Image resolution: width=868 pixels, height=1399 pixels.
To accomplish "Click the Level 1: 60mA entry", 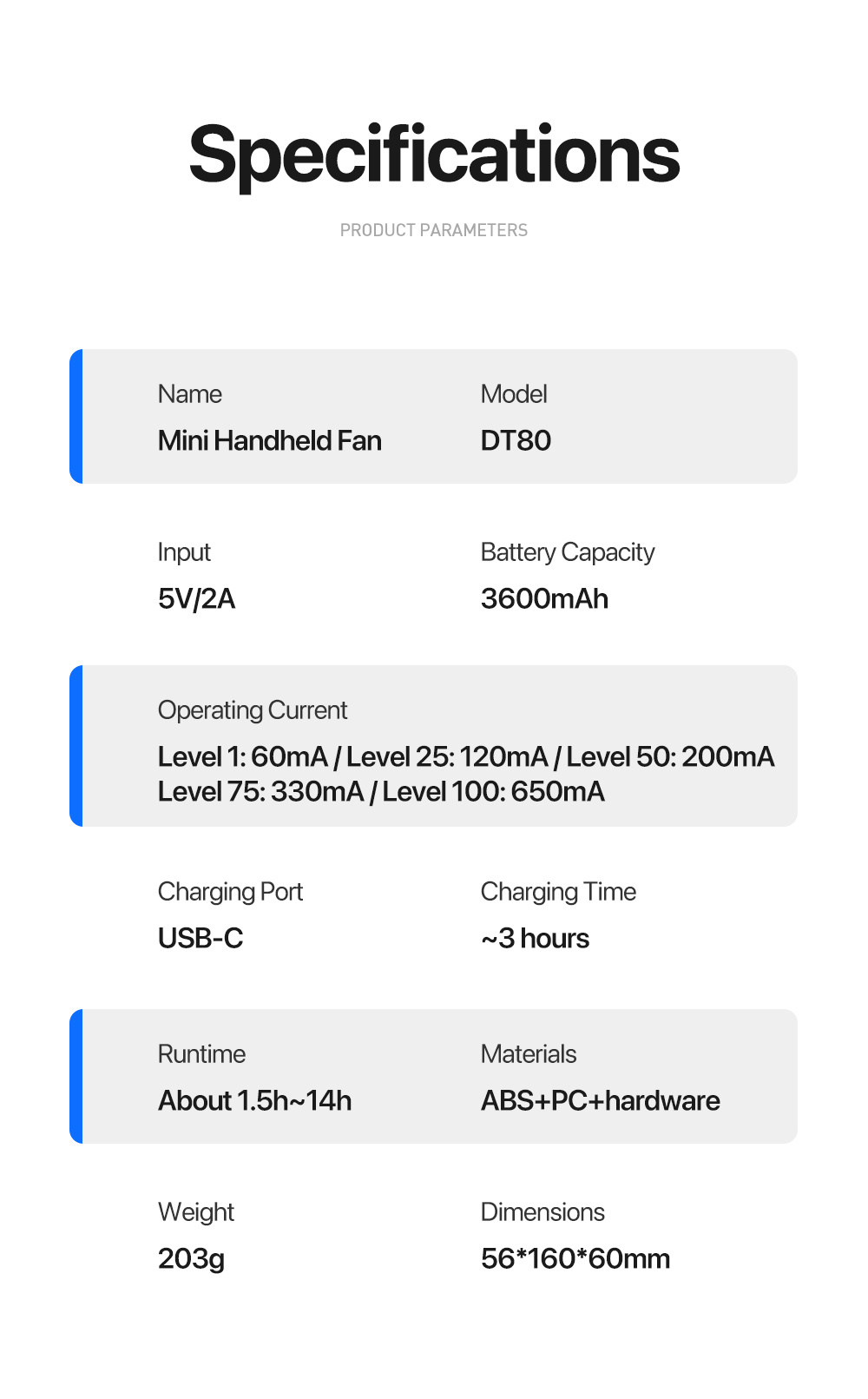I will 242,757.
